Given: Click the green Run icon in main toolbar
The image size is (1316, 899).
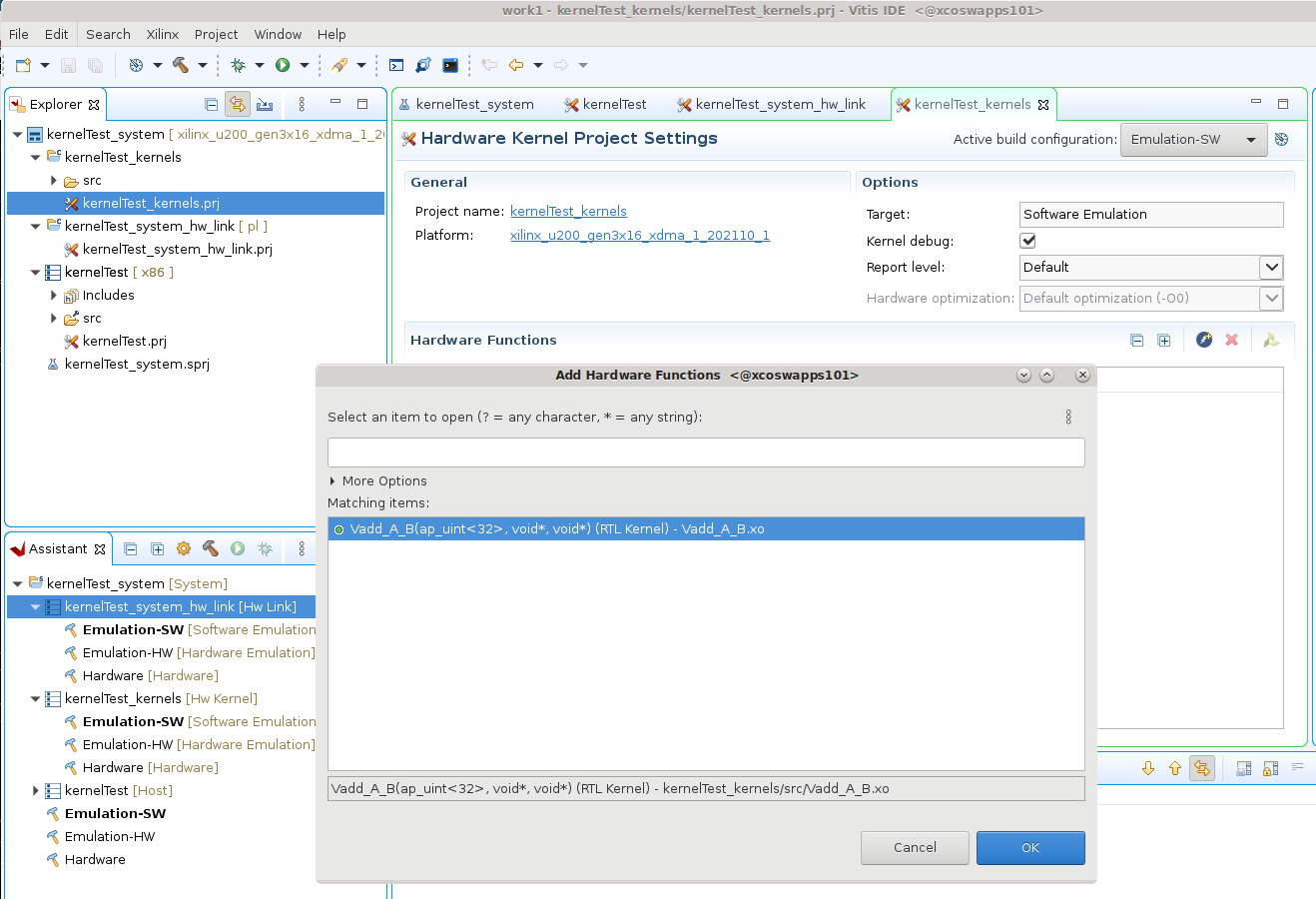Looking at the screenshot, I should [x=283, y=65].
